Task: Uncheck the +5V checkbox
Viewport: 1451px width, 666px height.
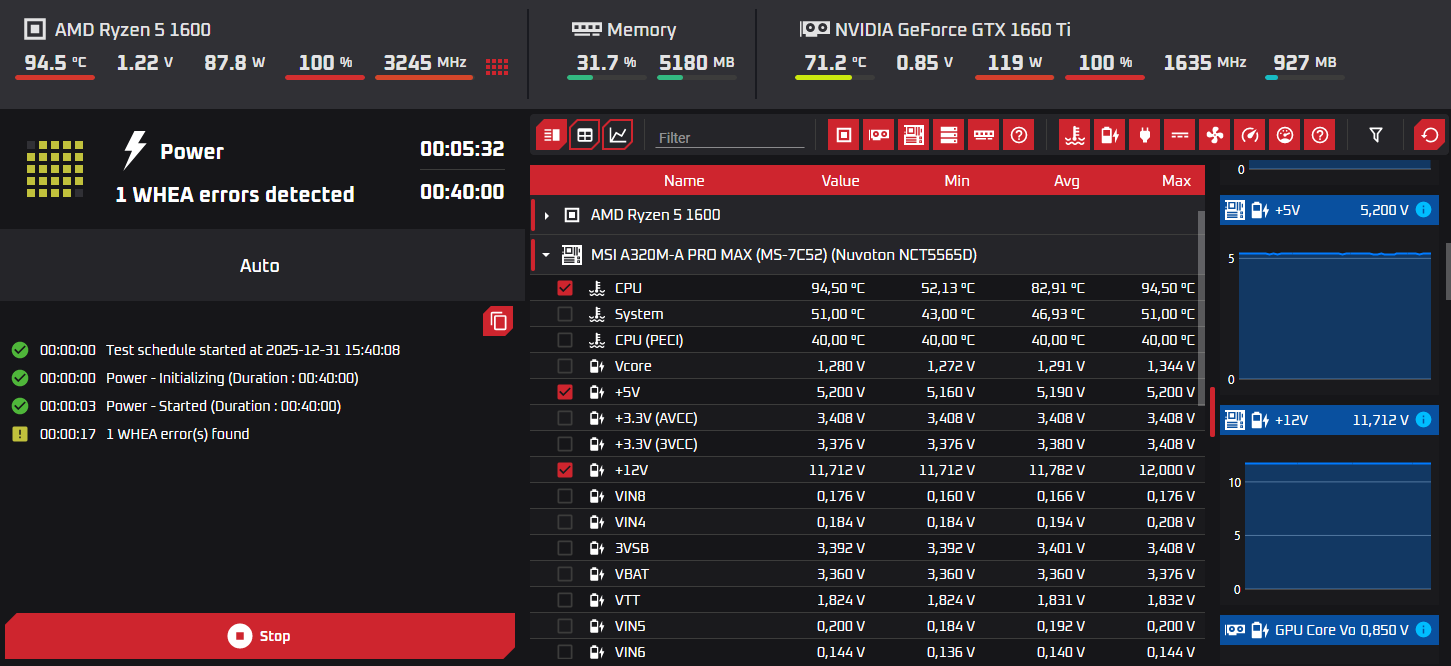Action: [565, 392]
